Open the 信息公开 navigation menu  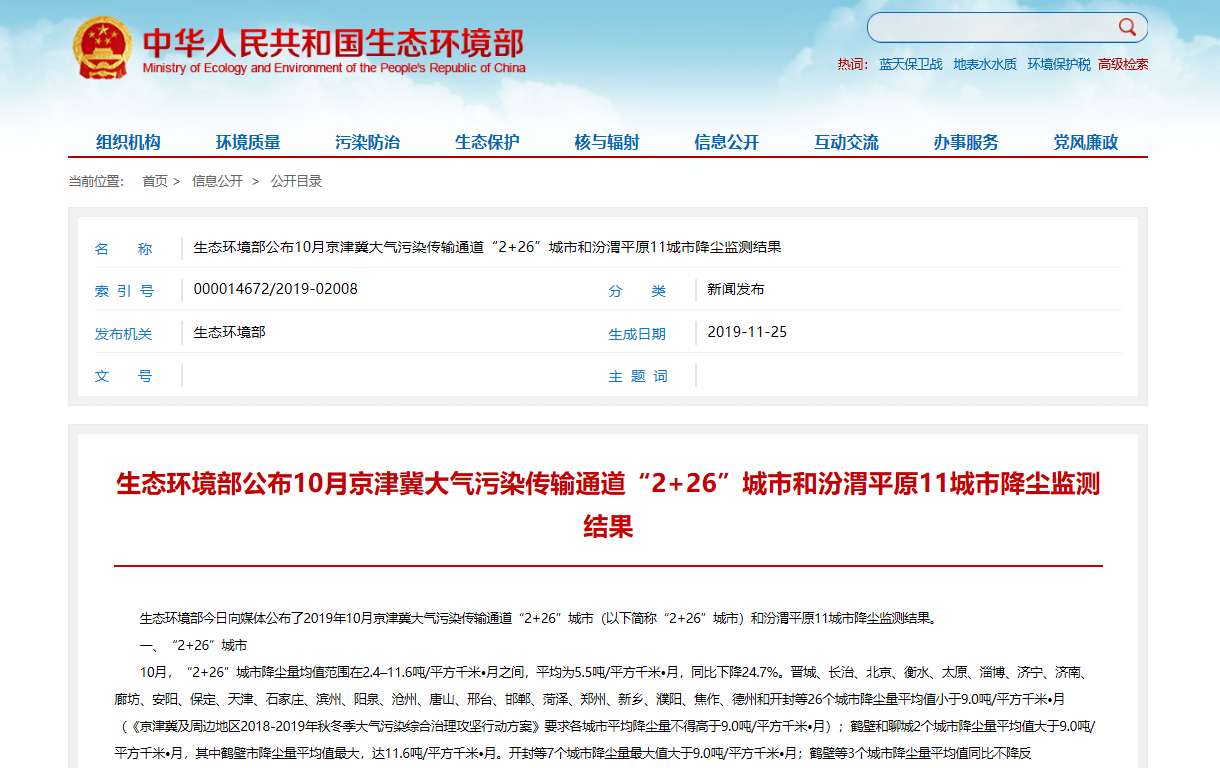point(725,141)
